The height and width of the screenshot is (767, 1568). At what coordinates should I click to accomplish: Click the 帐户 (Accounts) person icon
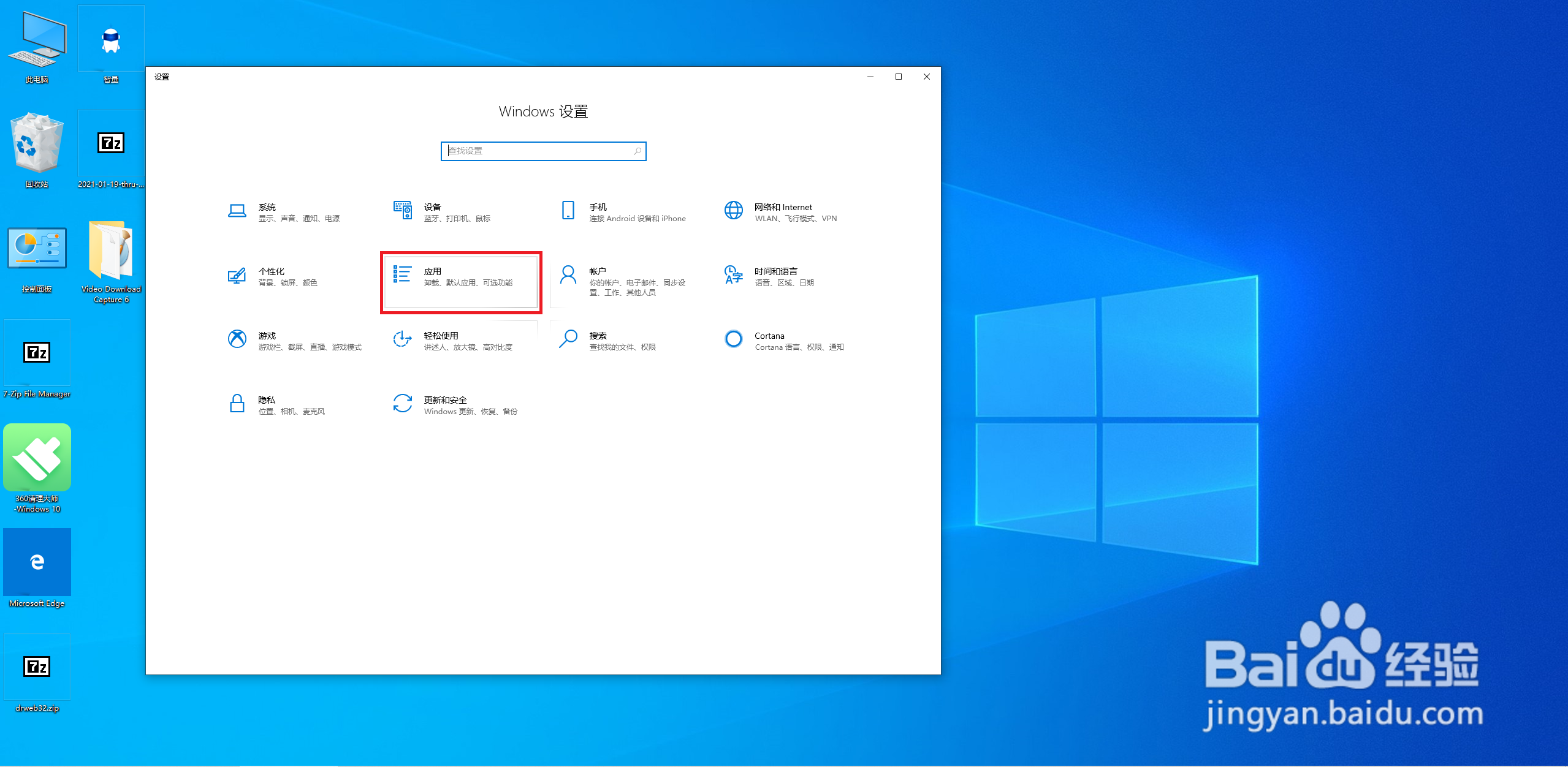(x=568, y=276)
